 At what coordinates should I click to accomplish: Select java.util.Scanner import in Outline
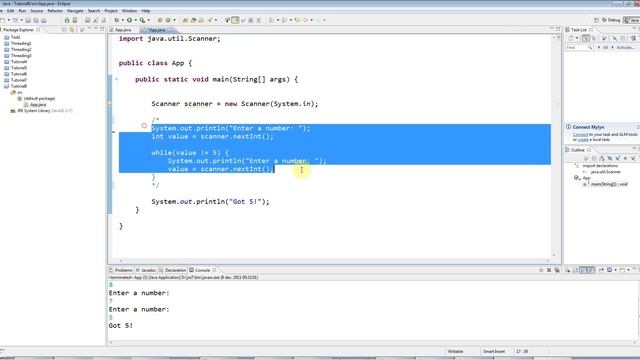pos(606,172)
